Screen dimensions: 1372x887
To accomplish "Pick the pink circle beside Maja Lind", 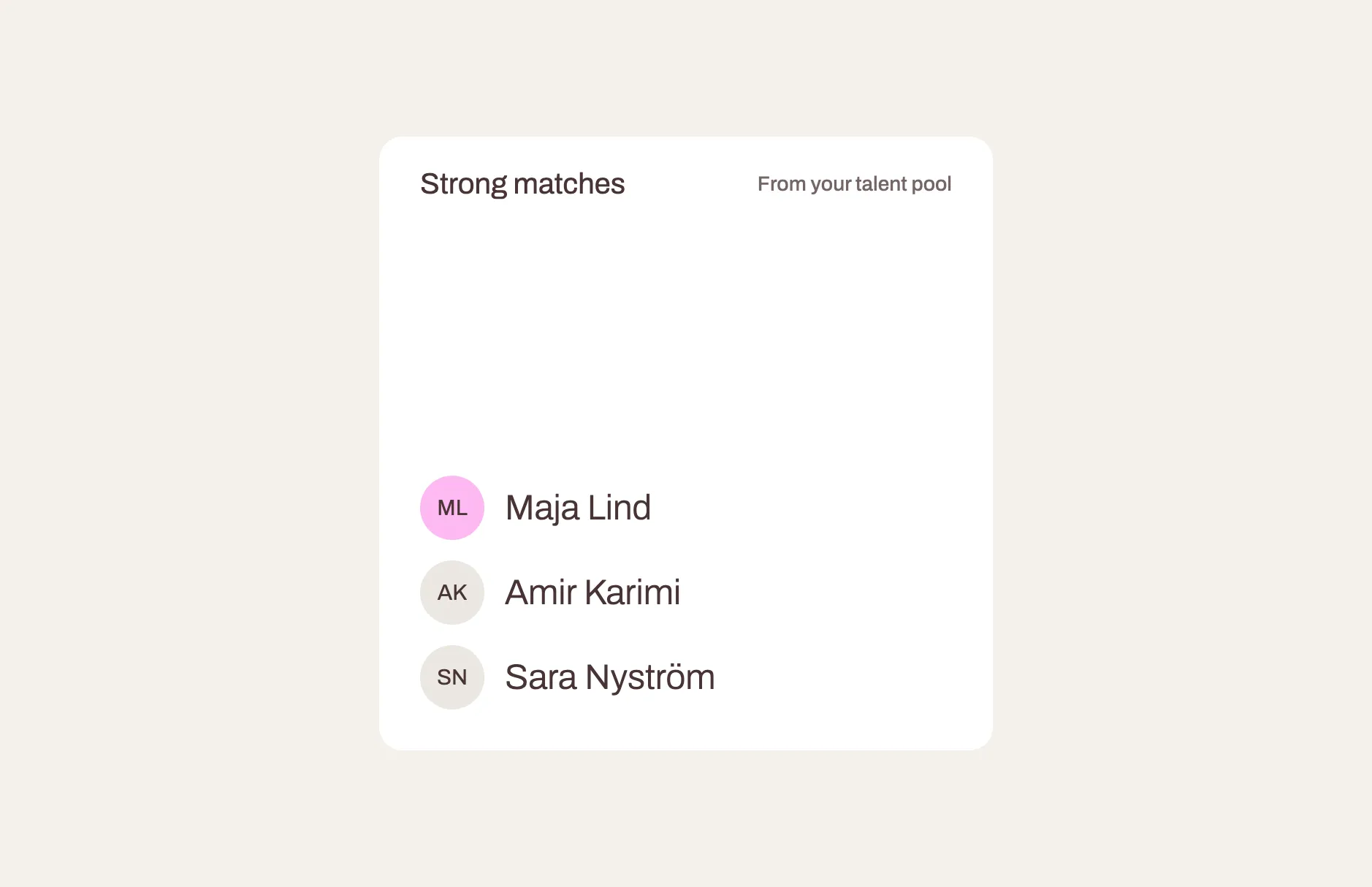I will click(x=452, y=508).
